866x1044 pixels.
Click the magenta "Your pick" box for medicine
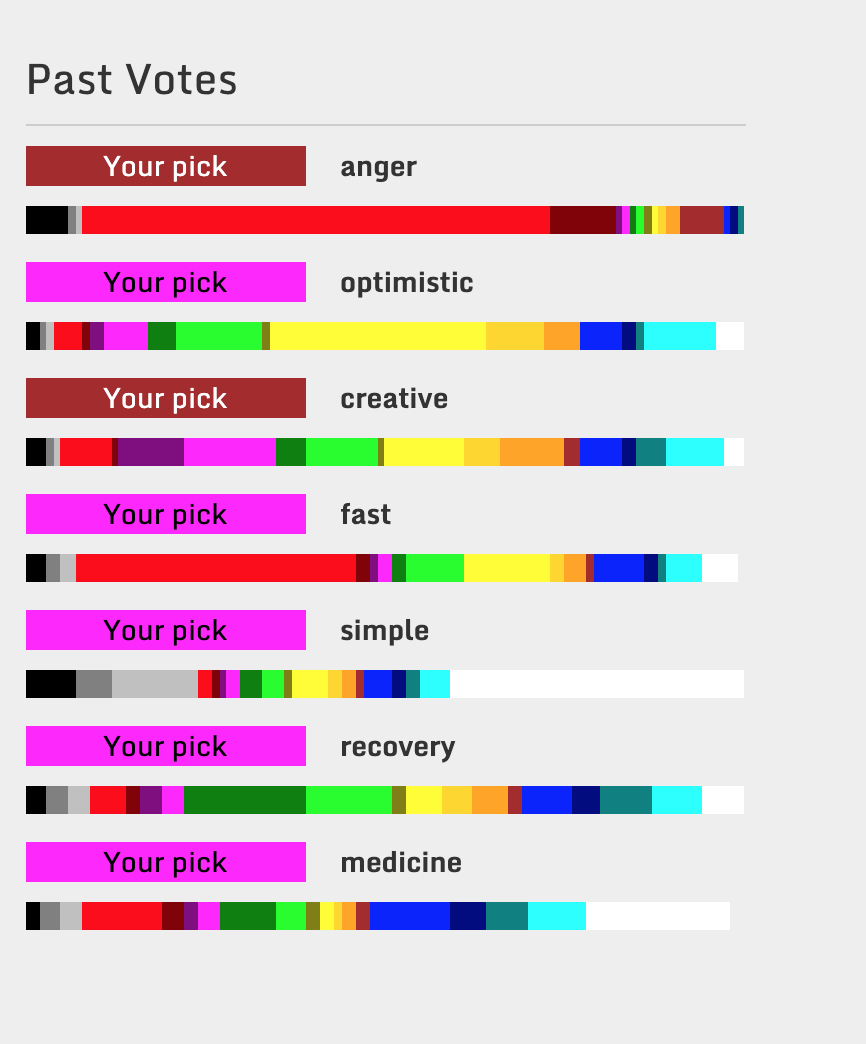(x=166, y=862)
